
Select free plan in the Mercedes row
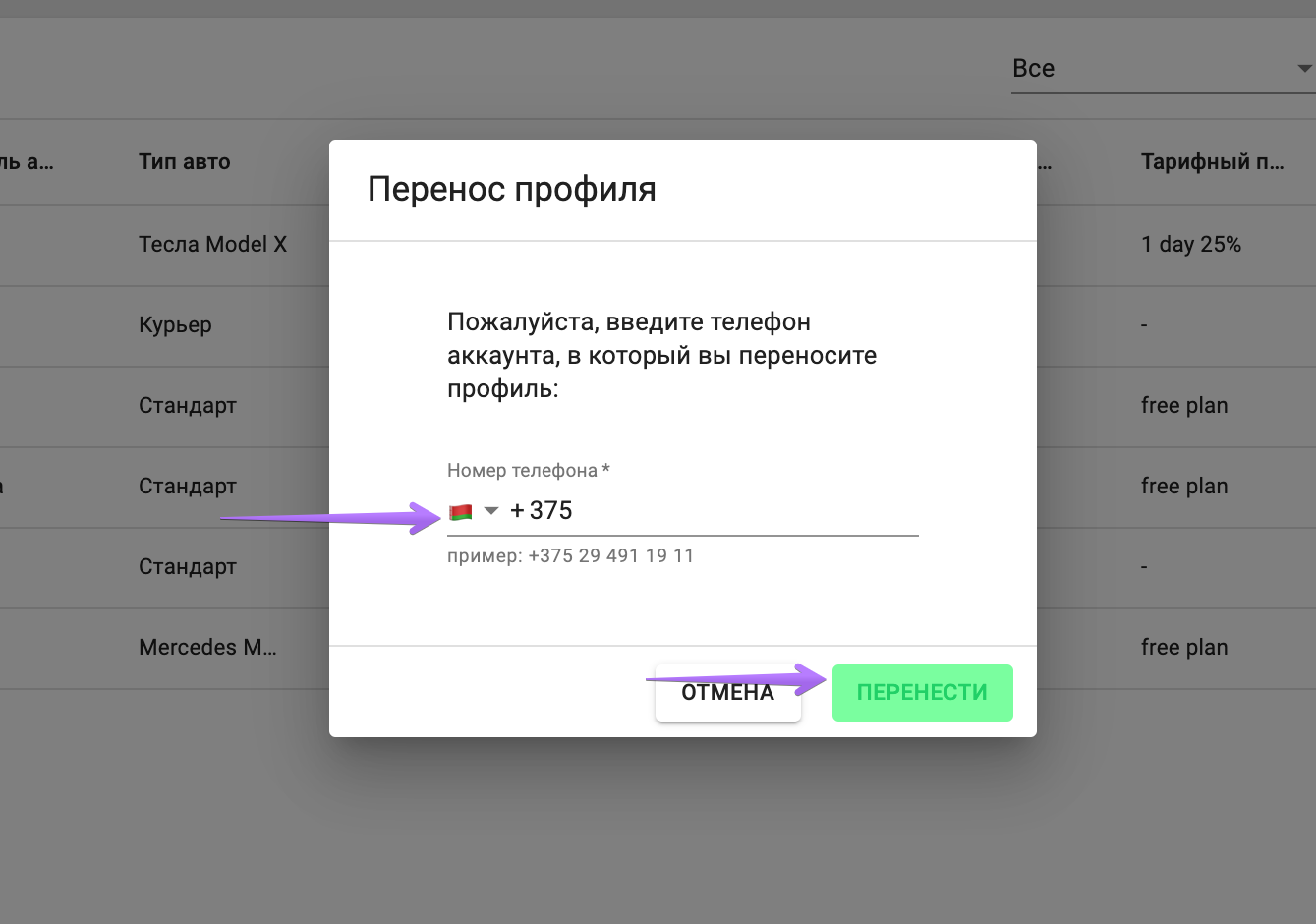tap(1184, 648)
